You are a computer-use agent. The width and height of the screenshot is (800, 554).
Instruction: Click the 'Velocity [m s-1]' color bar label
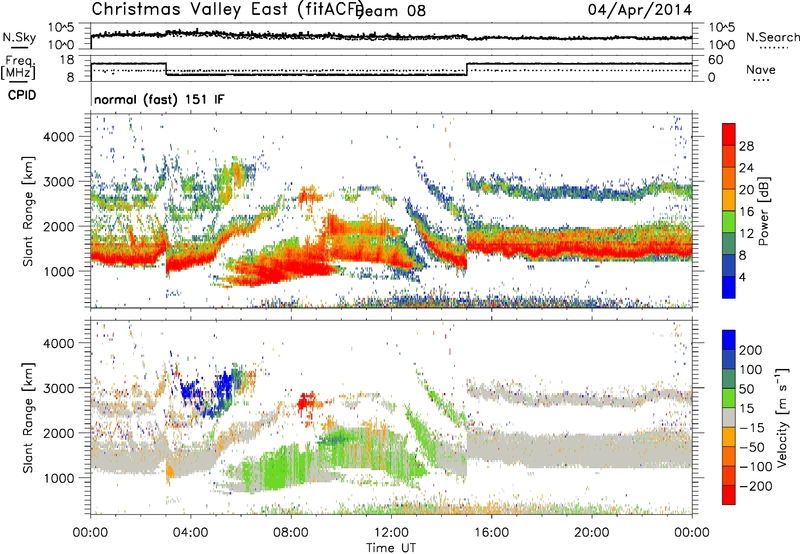(782, 417)
